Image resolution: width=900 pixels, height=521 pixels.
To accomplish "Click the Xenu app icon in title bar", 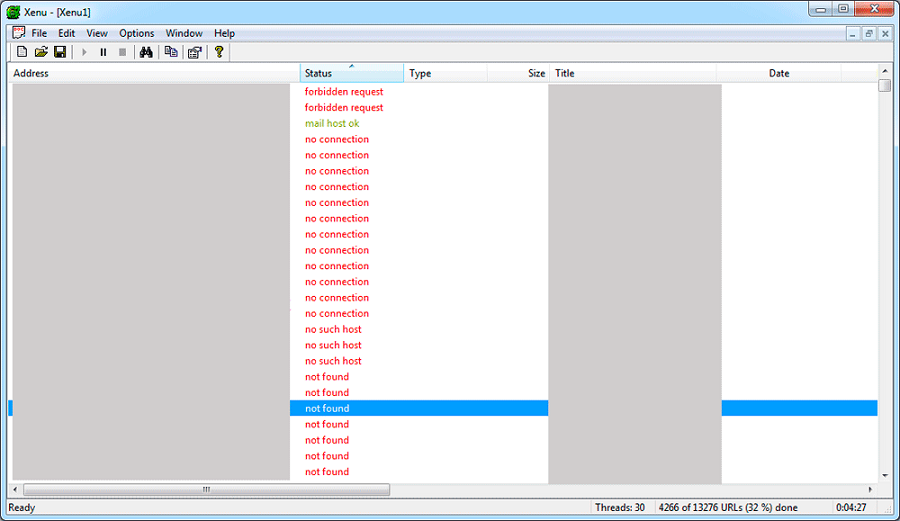I will 13,12.
